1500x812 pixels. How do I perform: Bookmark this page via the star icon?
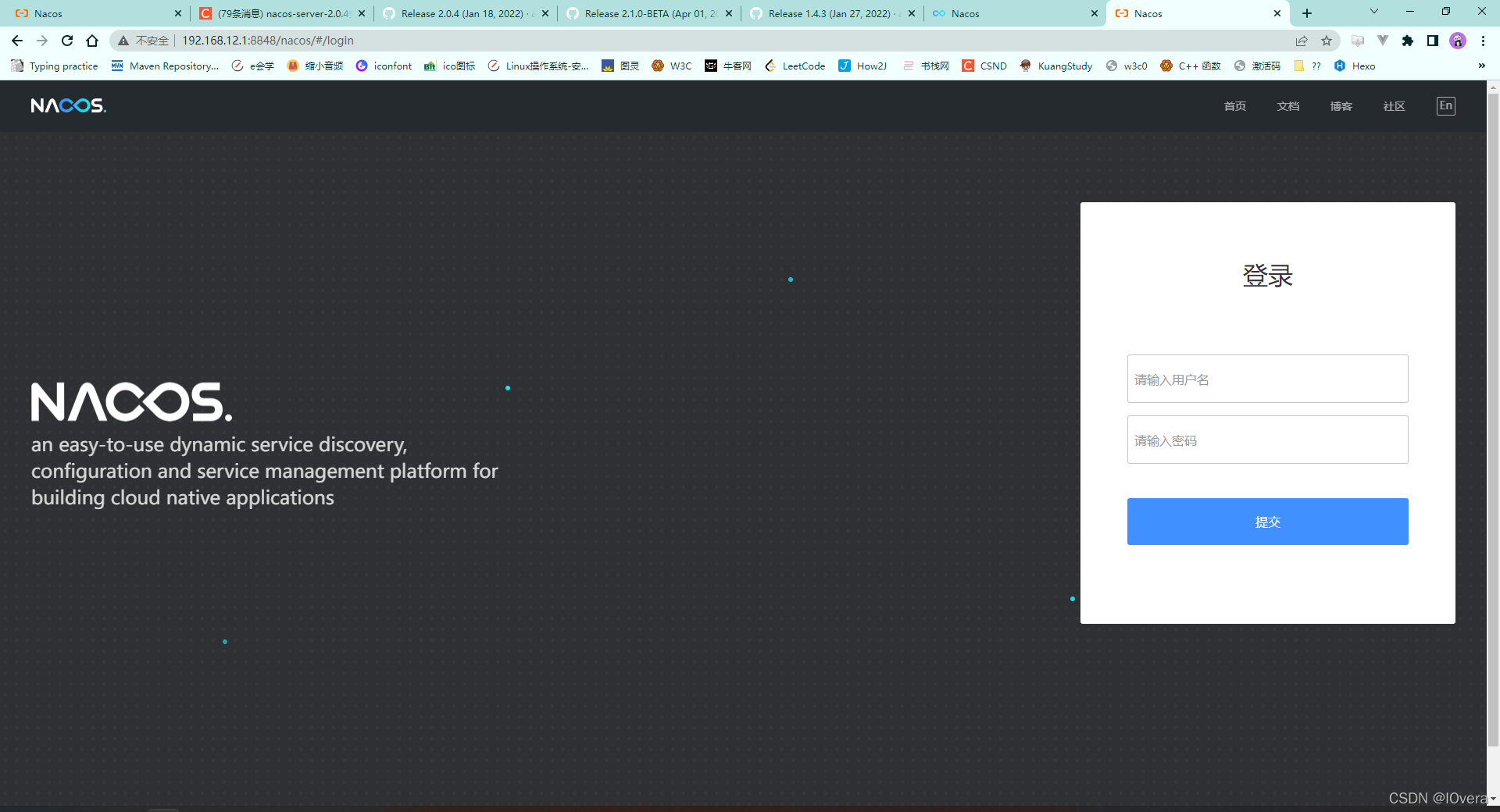[x=1327, y=40]
